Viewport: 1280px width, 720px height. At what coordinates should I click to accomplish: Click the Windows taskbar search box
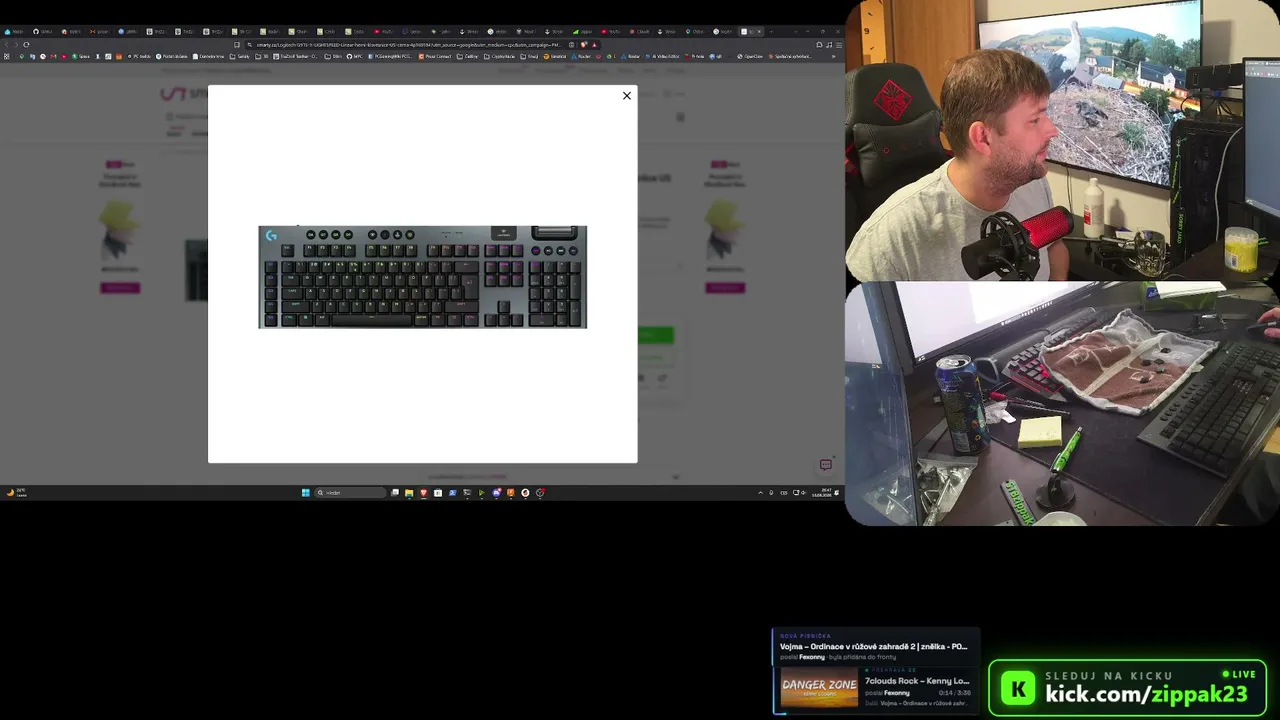(350, 492)
